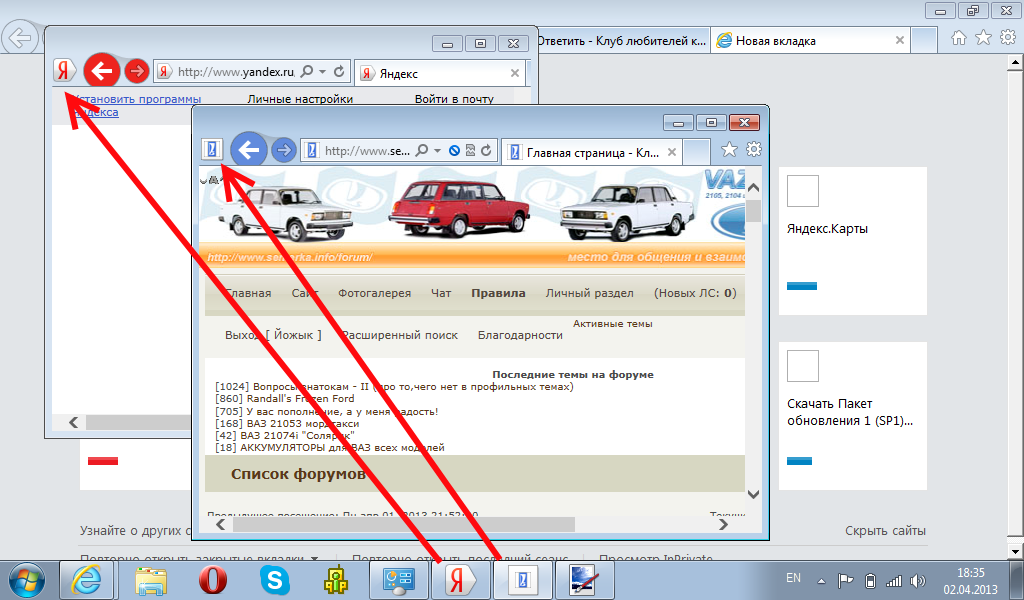Expand the Yandex address bar dropdown arrow

[x=321, y=72]
